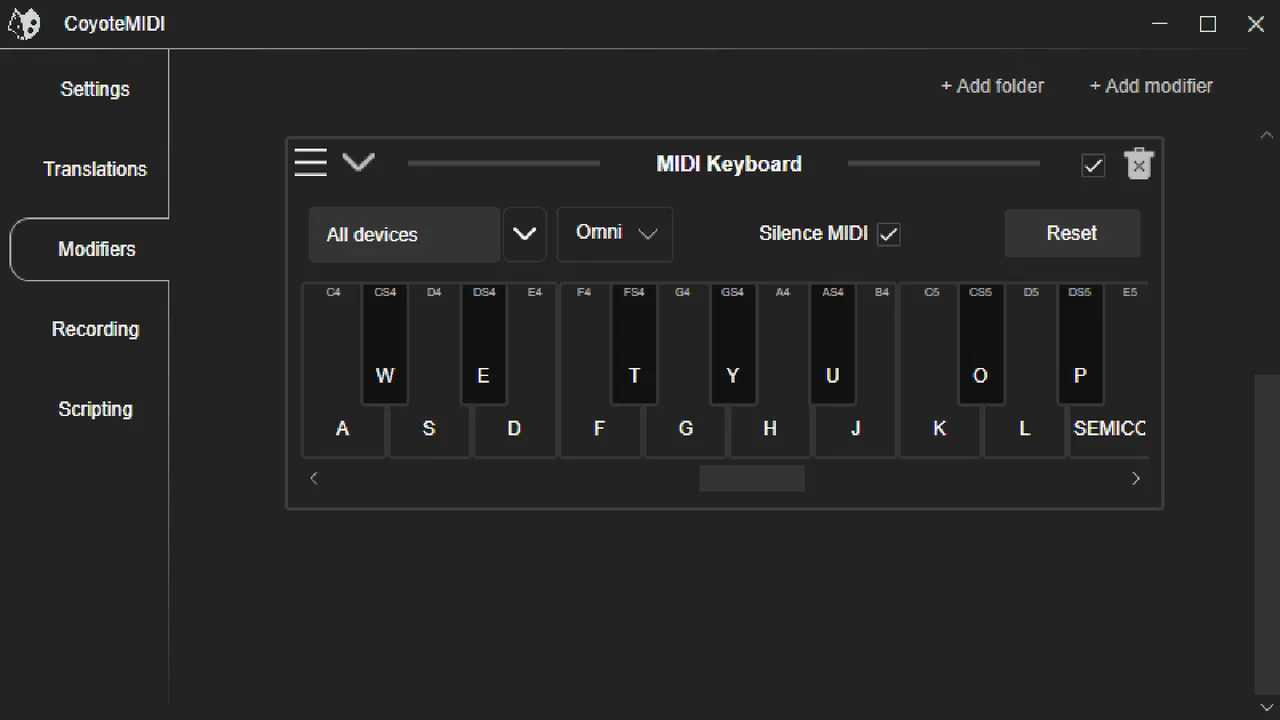Click the modifier list scroll up arrow

[1267, 135]
